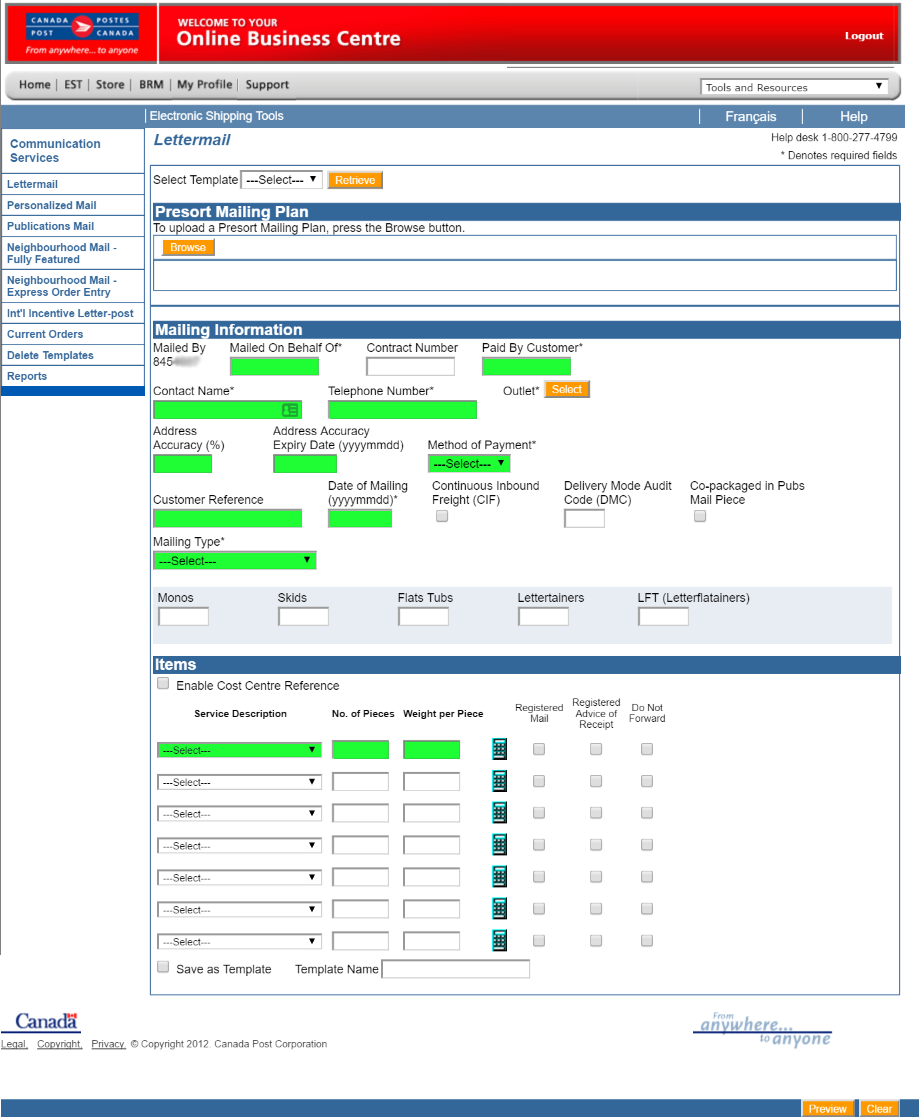Open the Copyright link in the footer
The width and height of the screenshot is (919, 1117).
coord(59,1044)
